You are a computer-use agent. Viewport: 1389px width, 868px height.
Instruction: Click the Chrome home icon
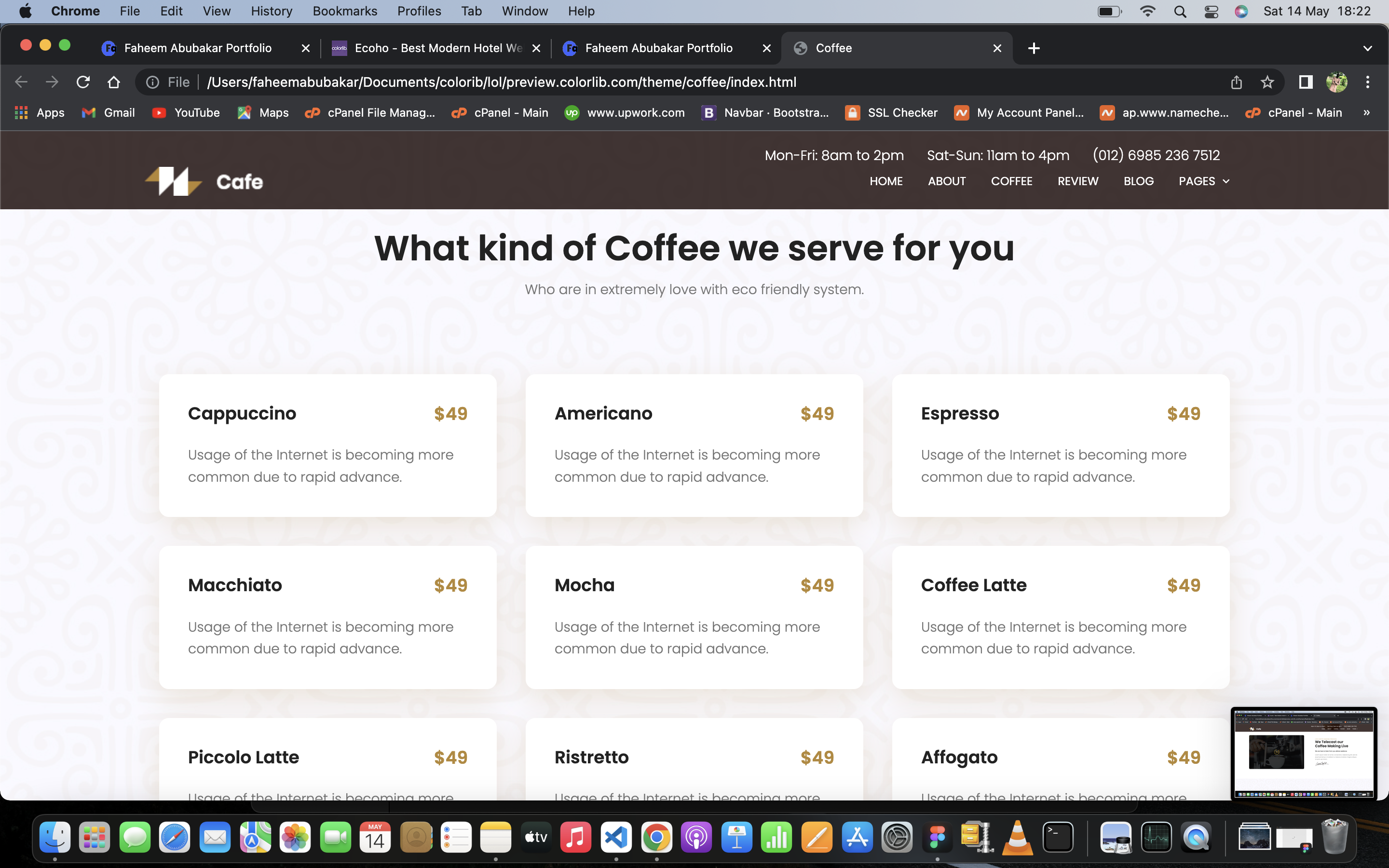(x=114, y=82)
